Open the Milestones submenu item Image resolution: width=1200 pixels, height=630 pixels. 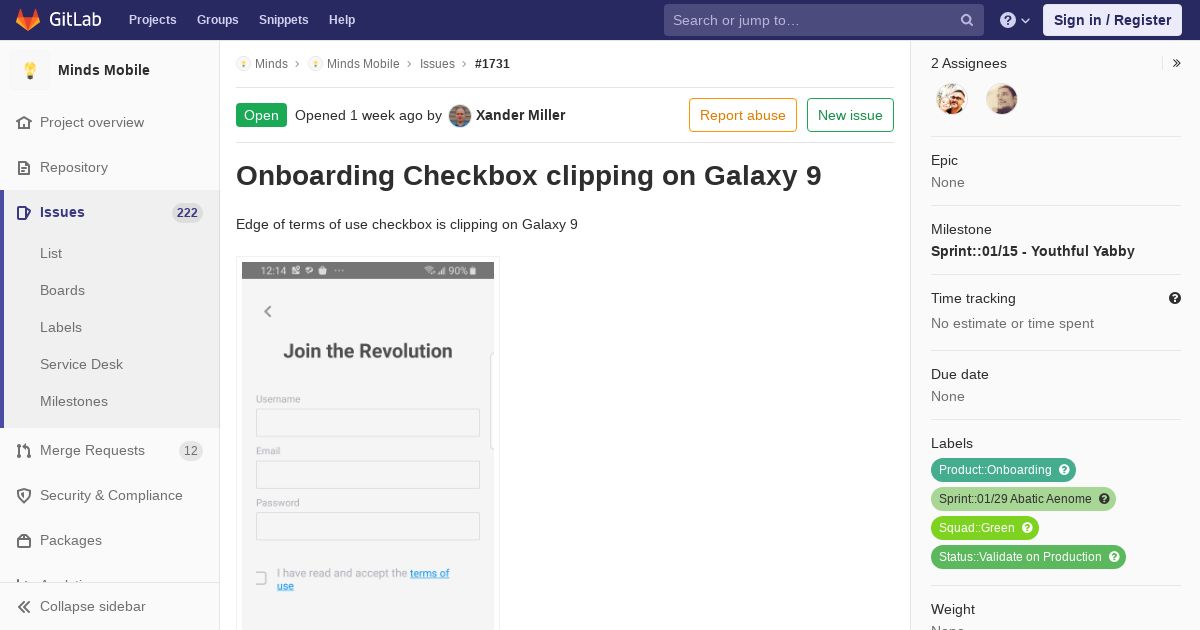pyautogui.click(x=74, y=401)
